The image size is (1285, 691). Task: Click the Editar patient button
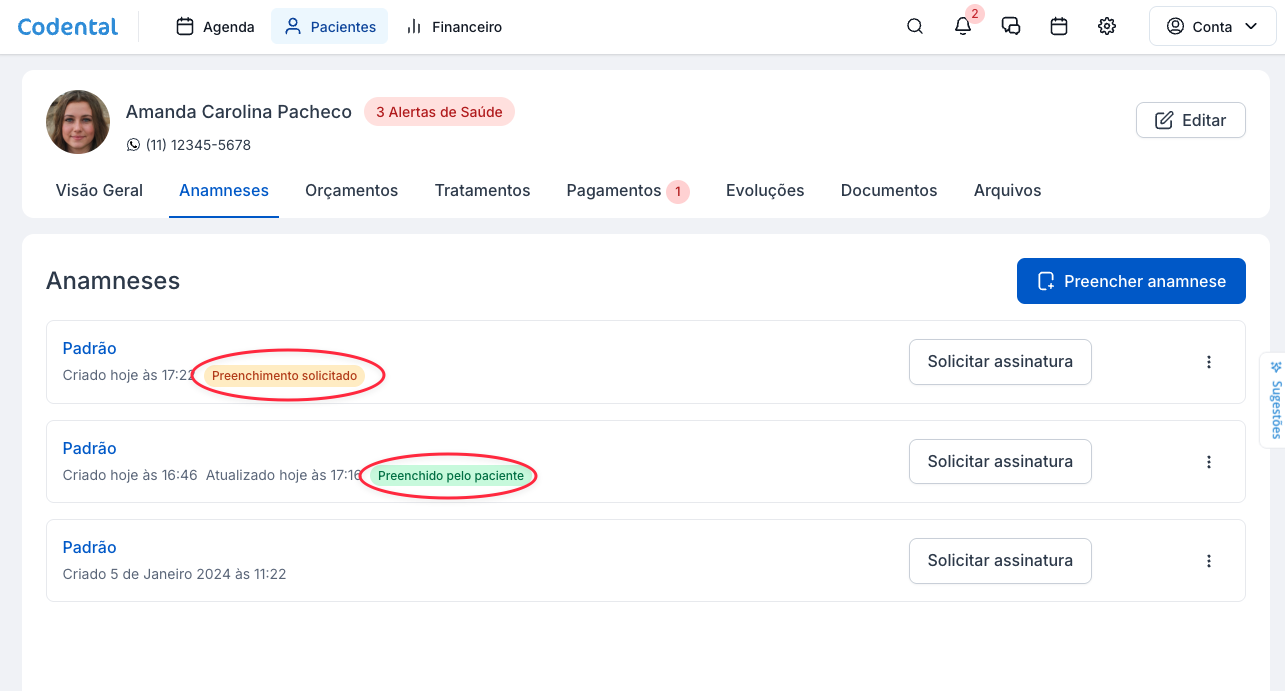point(1190,120)
